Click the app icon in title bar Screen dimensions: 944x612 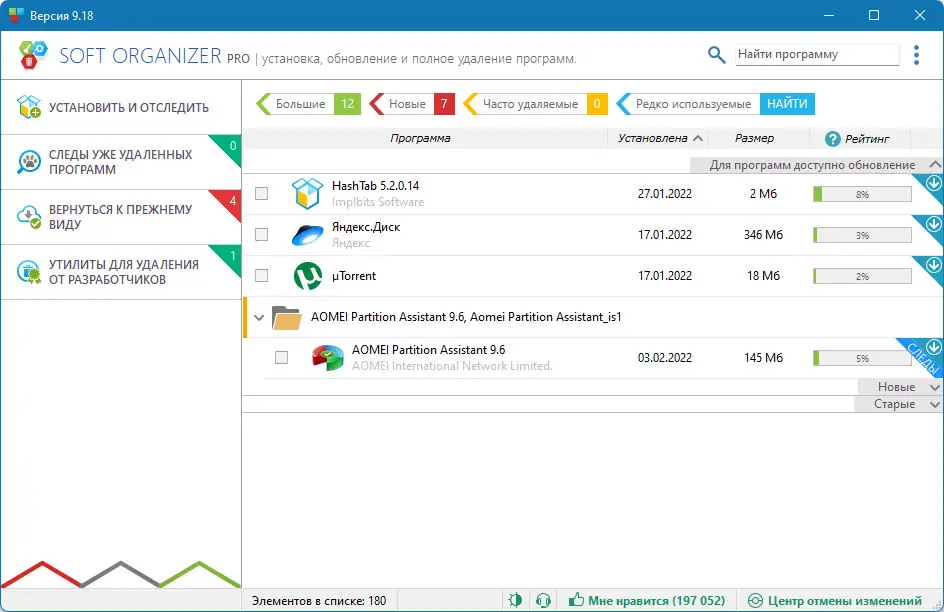pos(16,15)
